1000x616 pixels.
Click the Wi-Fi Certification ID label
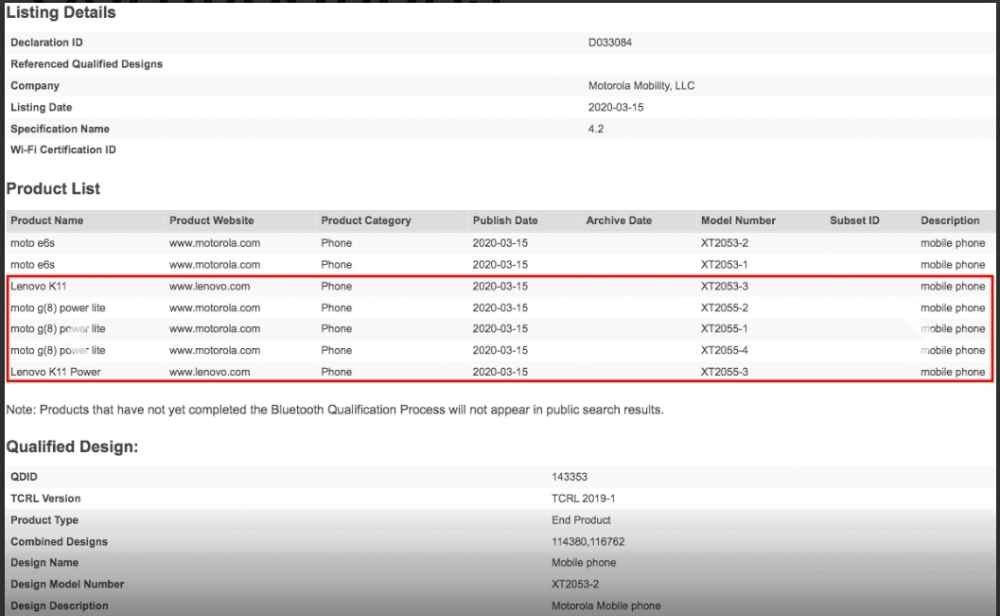(63, 150)
